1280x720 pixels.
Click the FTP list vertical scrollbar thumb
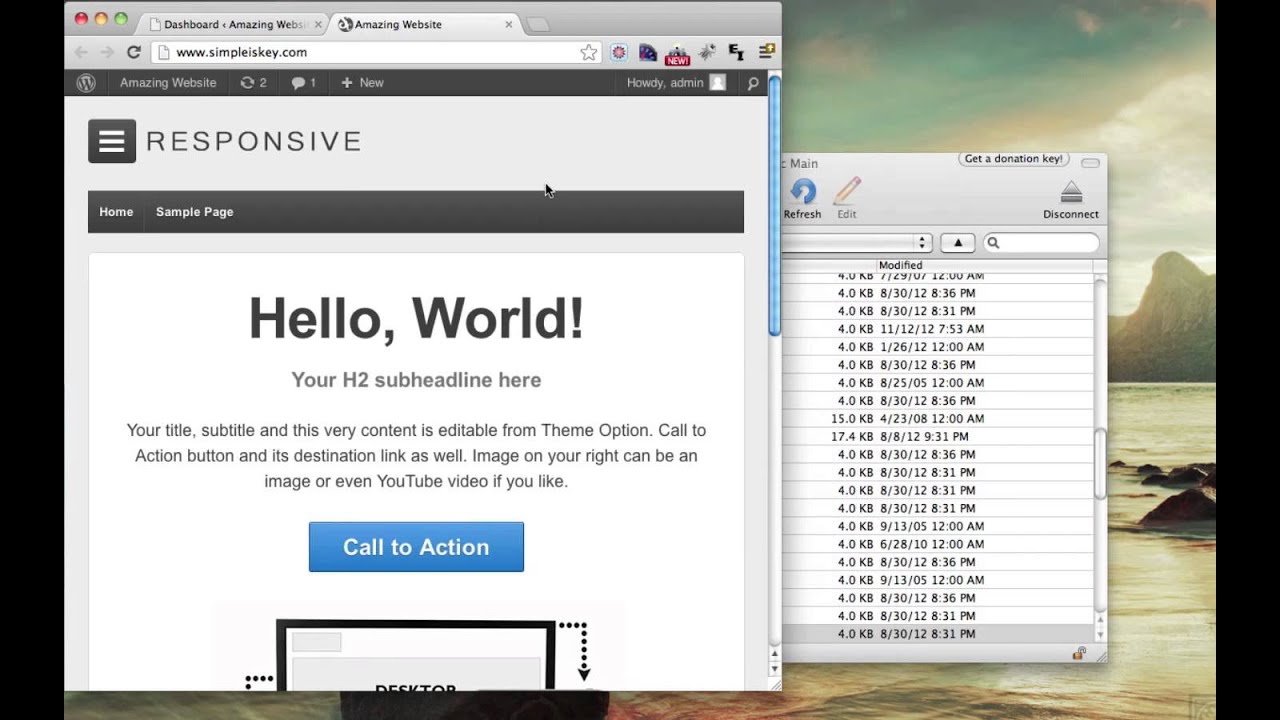1101,463
